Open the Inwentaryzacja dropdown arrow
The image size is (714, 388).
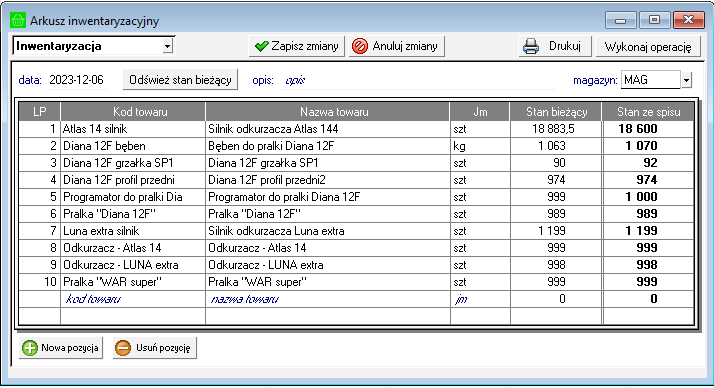click(x=168, y=46)
